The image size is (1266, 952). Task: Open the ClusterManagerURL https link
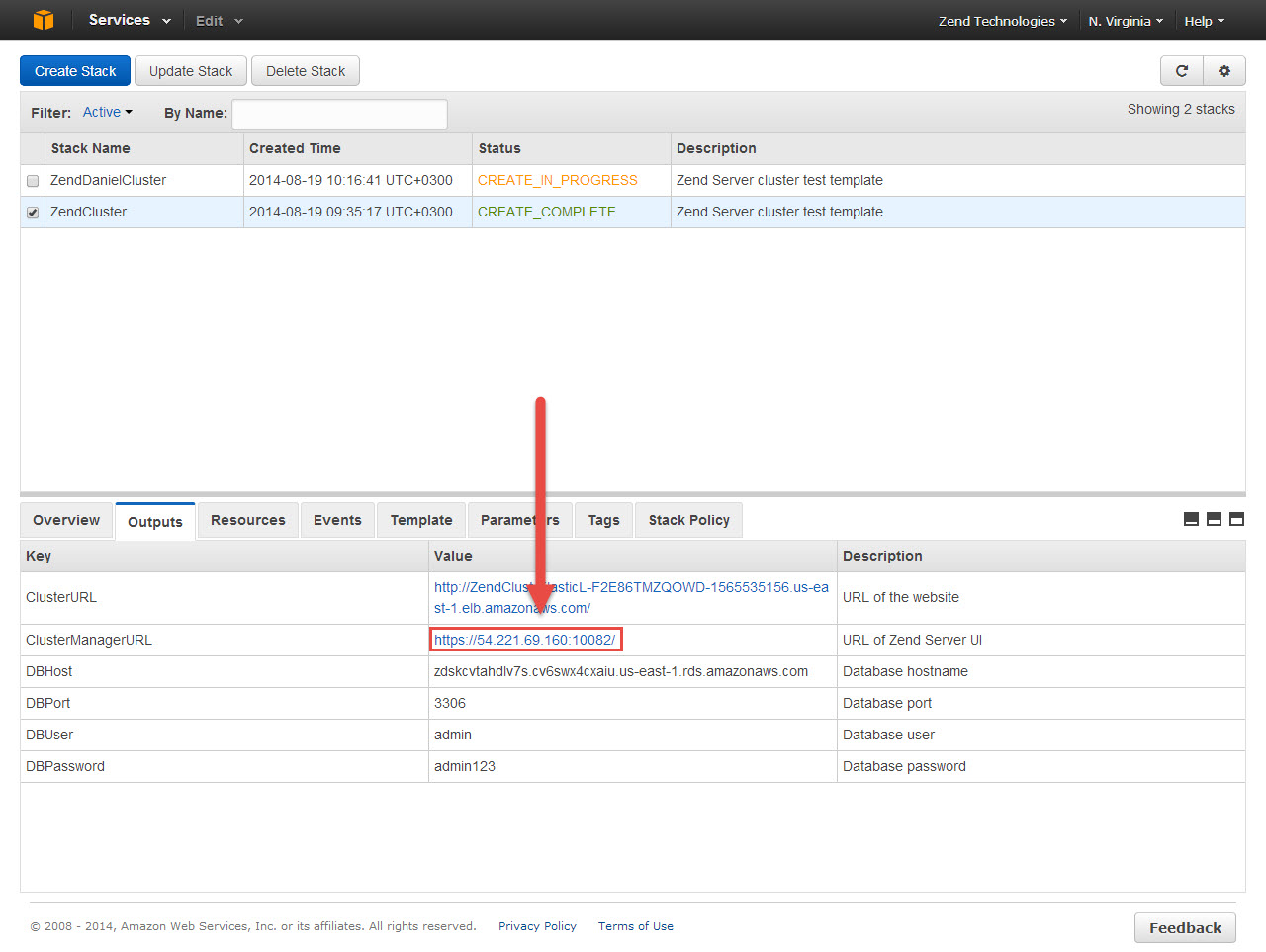click(x=524, y=640)
